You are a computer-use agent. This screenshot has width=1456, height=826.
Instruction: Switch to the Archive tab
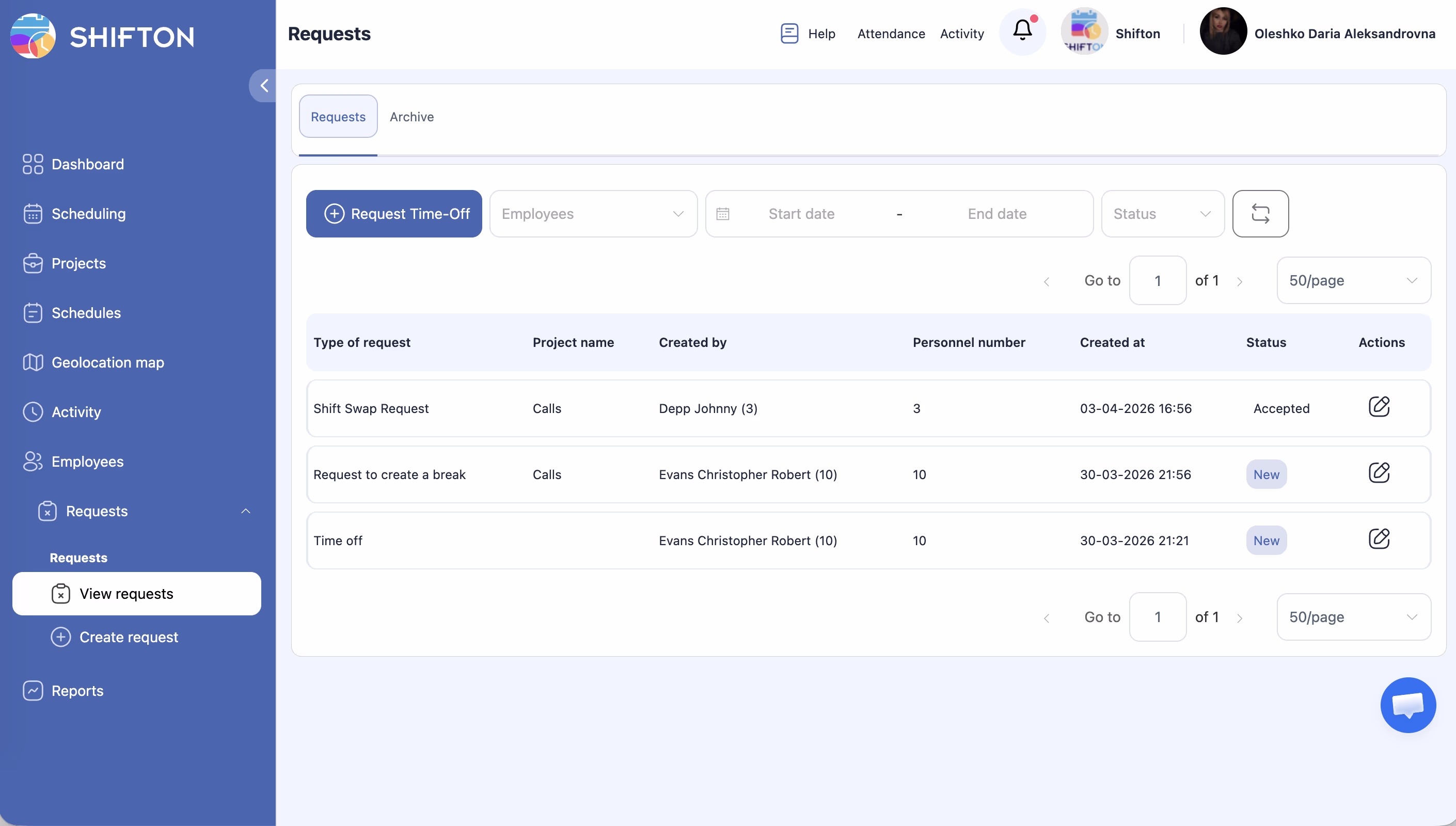pyautogui.click(x=411, y=117)
